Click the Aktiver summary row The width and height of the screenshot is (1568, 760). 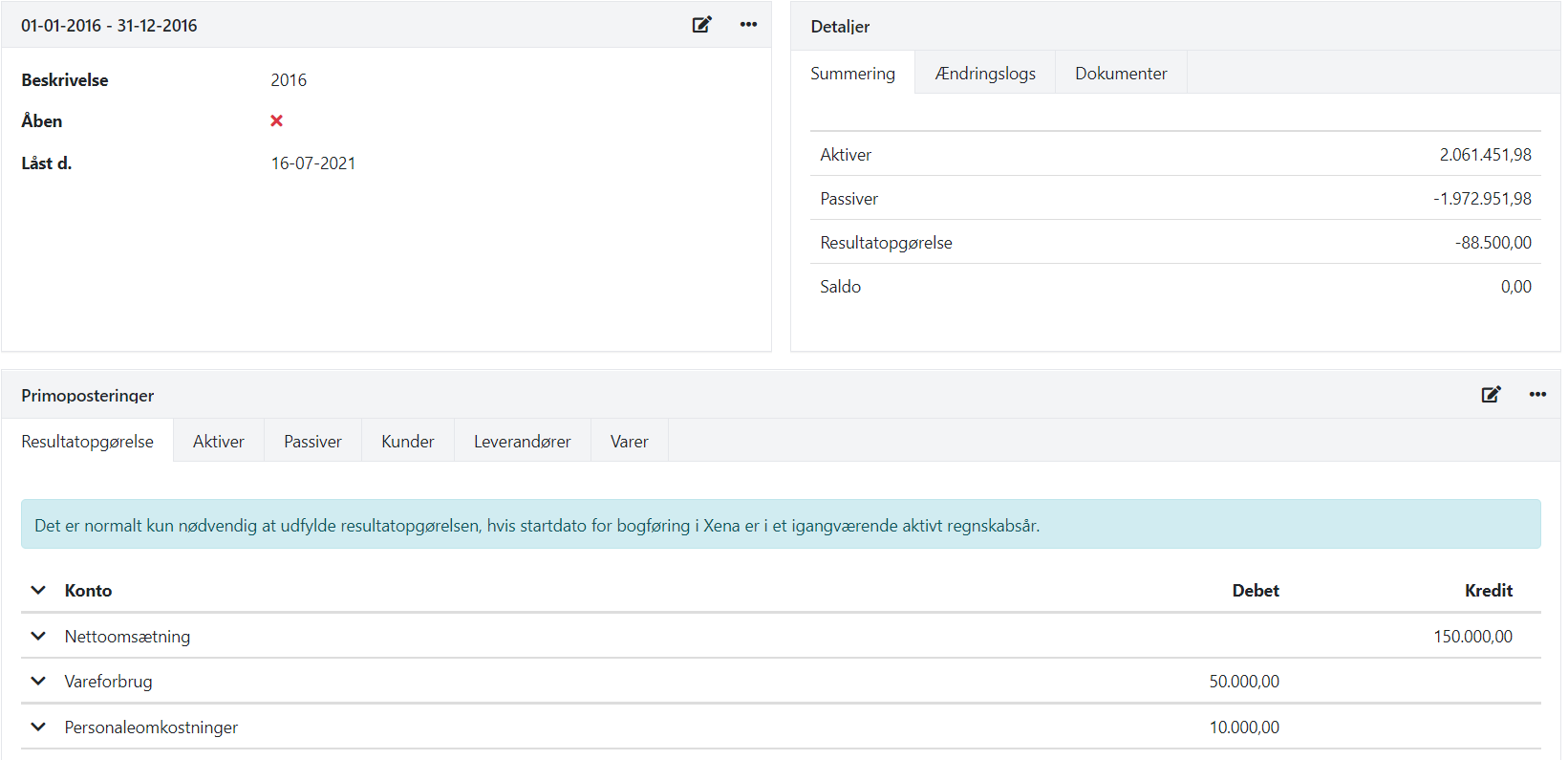[1175, 155]
